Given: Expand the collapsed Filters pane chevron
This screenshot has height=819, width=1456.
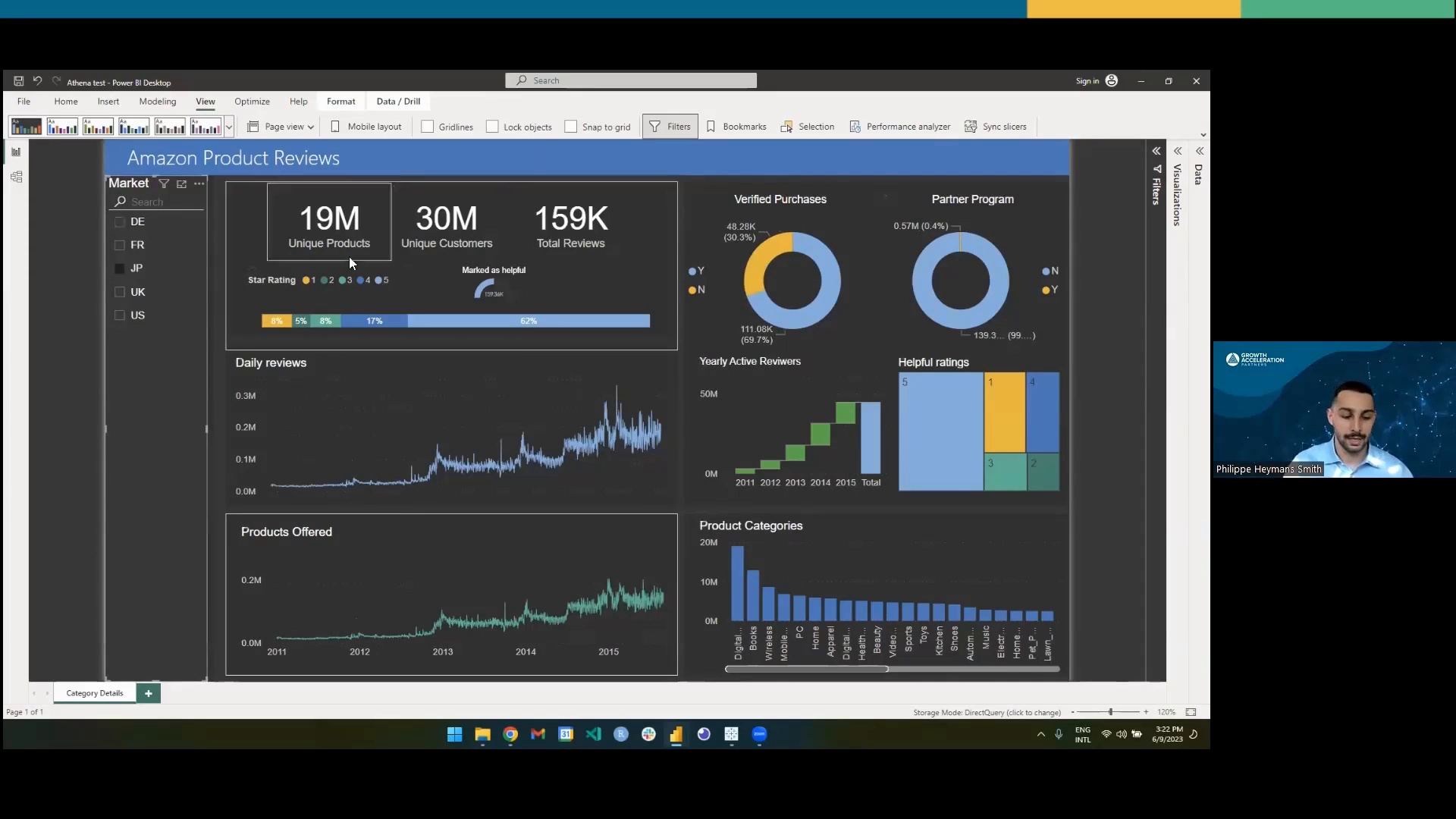Looking at the screenshot, I should 1156,151.
